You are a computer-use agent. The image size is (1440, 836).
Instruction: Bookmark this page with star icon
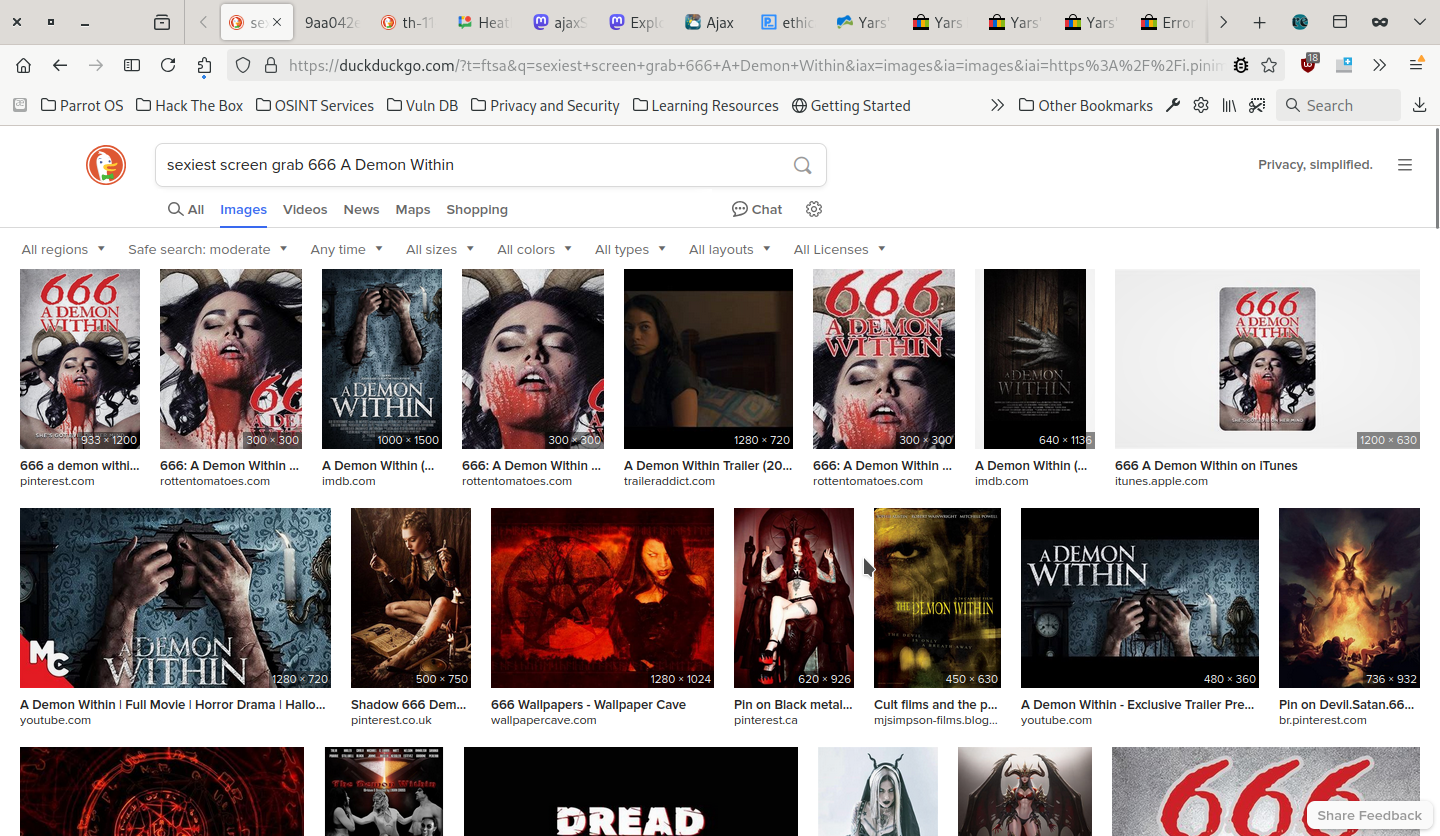pyautogui.click(x=1269, y=65)
